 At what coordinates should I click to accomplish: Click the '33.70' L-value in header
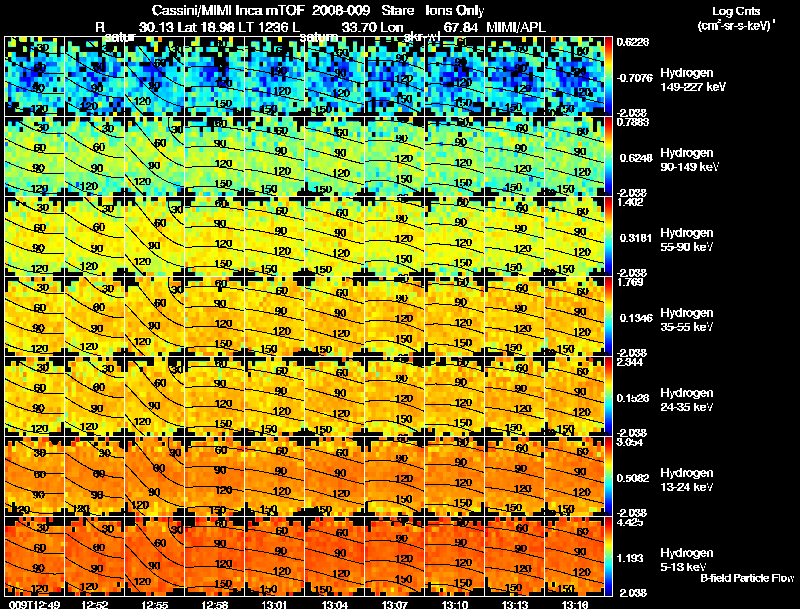359,27
